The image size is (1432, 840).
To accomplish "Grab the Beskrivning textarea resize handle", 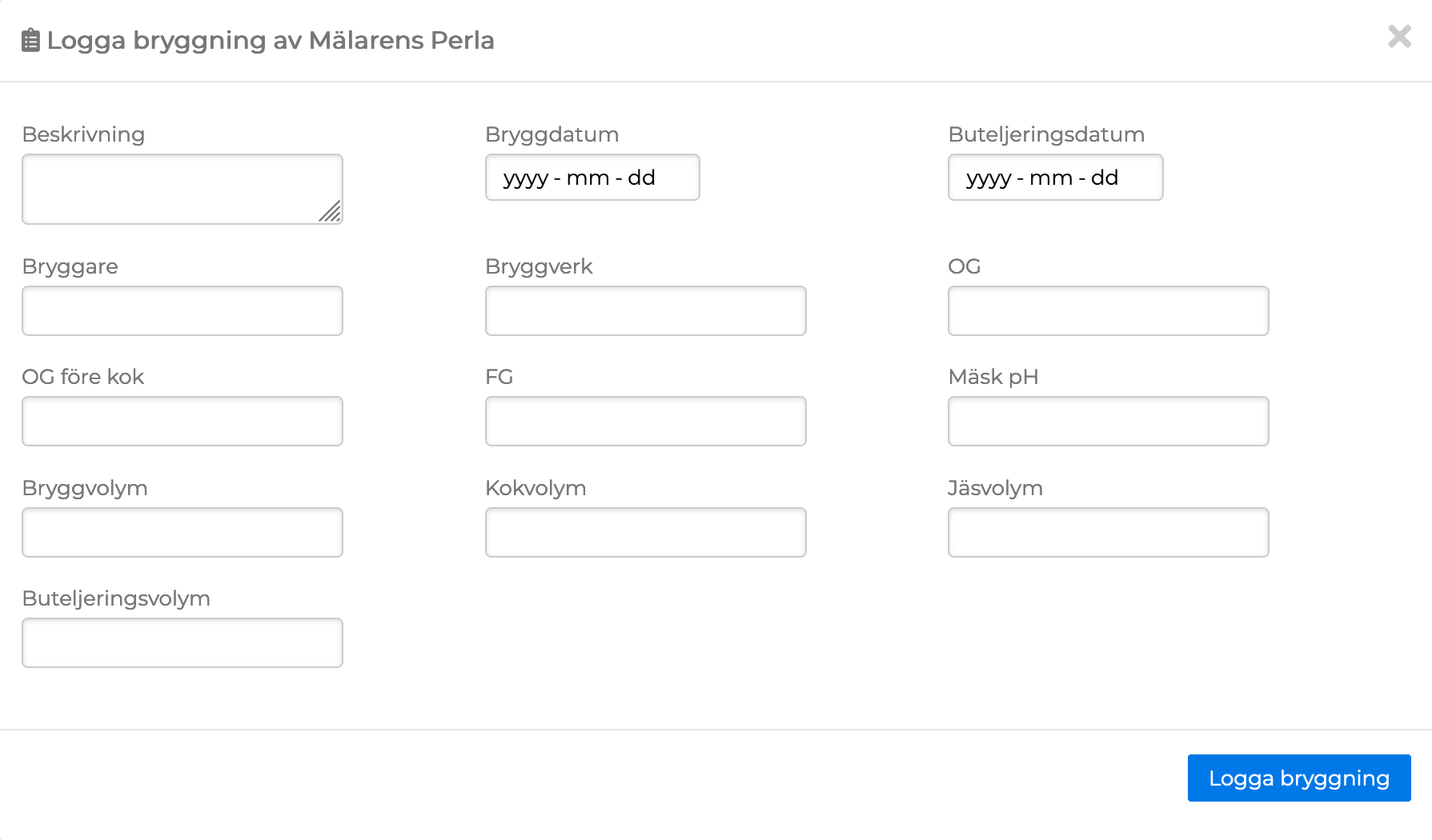I will (x=331, y=212).
